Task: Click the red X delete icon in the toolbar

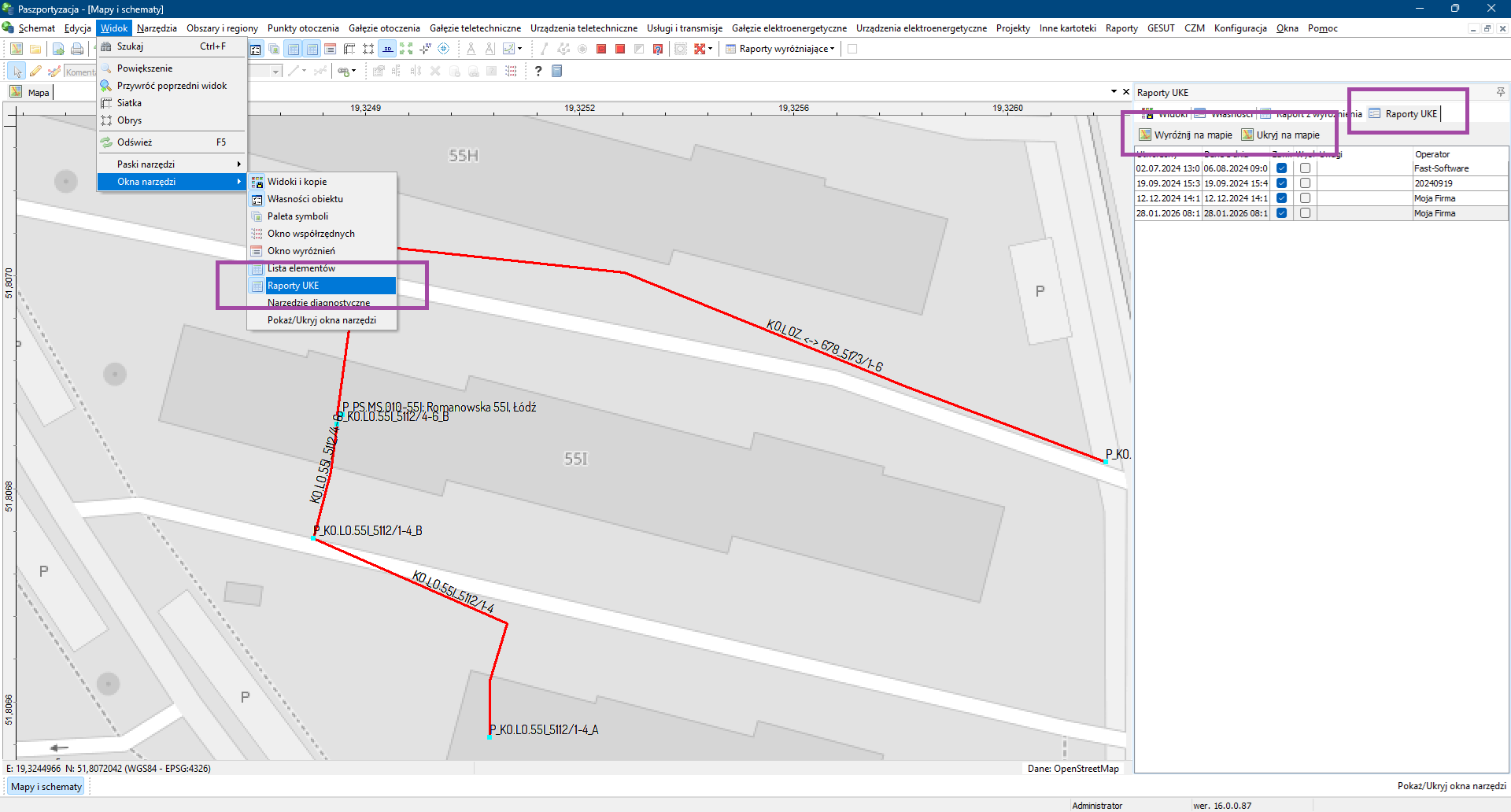Action: click(699, 49)
